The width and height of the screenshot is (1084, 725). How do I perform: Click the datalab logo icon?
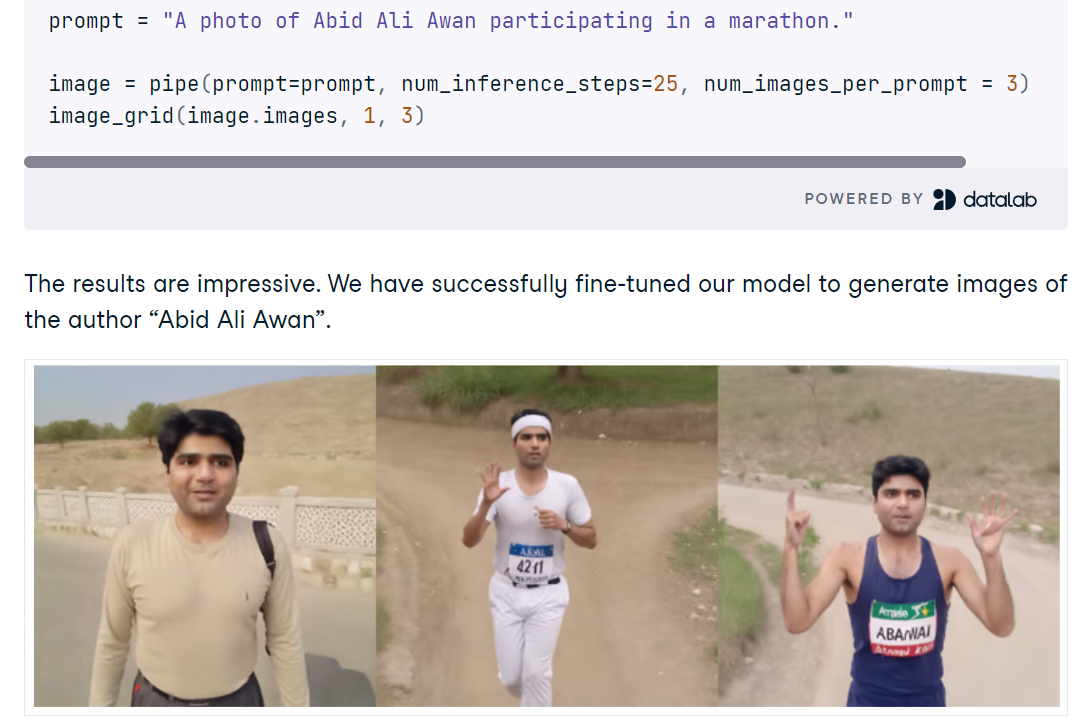click(x=944, y=200)
